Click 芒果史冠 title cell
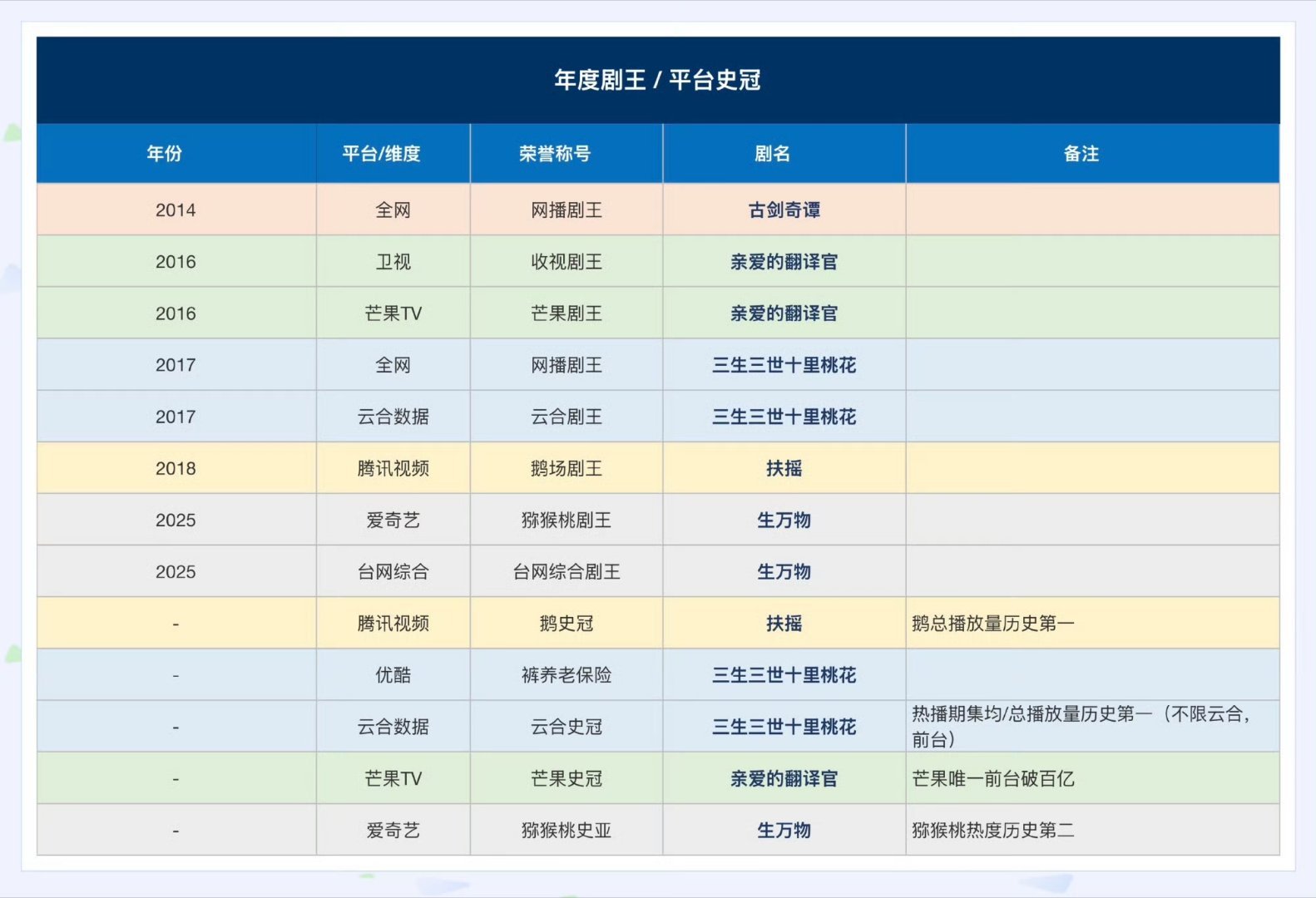Screen dimensions: 1316x898 coord(566,779)
